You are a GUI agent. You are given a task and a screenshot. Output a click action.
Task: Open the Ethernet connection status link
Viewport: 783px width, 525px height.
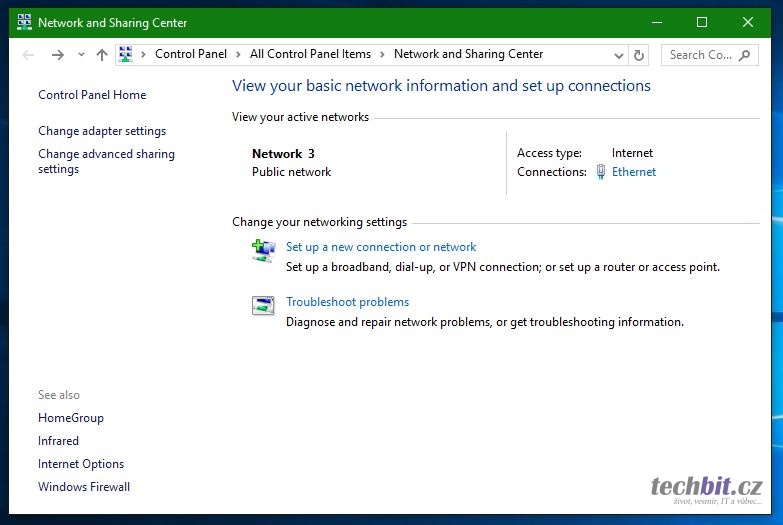[634, 172]
